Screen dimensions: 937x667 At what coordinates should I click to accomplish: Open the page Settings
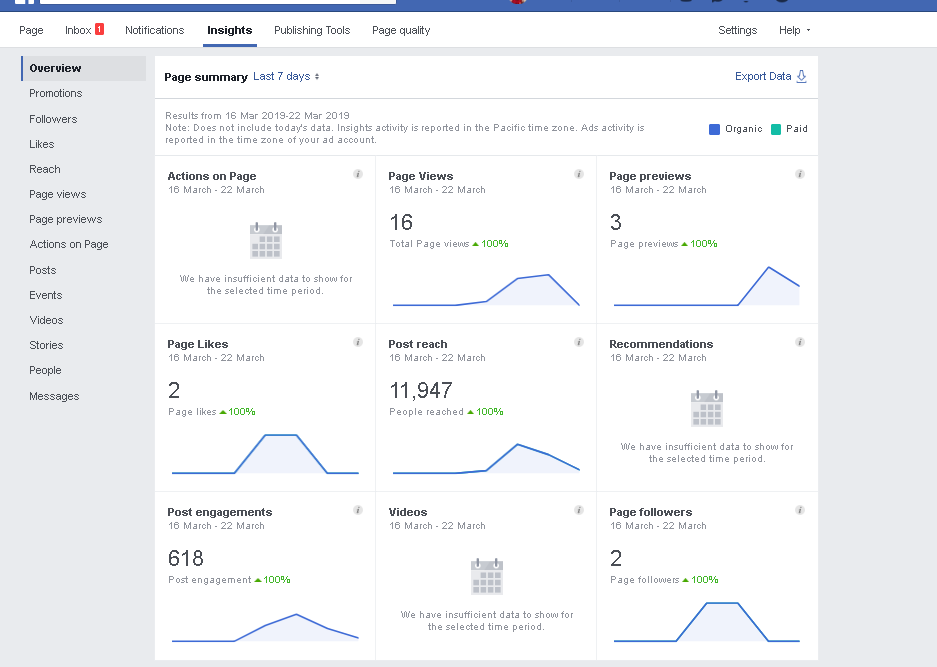(737, 30)
